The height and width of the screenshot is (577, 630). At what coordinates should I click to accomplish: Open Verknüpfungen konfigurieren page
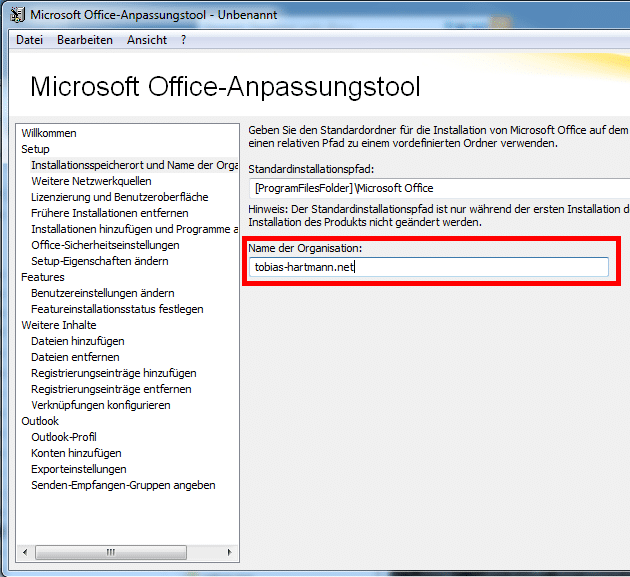[101, 405]
